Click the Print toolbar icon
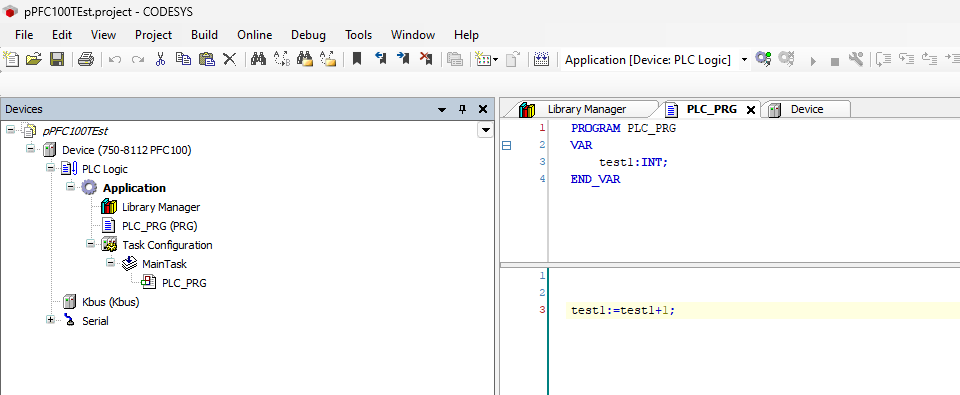Screen dimensions: 960x395 pos(86,59)
